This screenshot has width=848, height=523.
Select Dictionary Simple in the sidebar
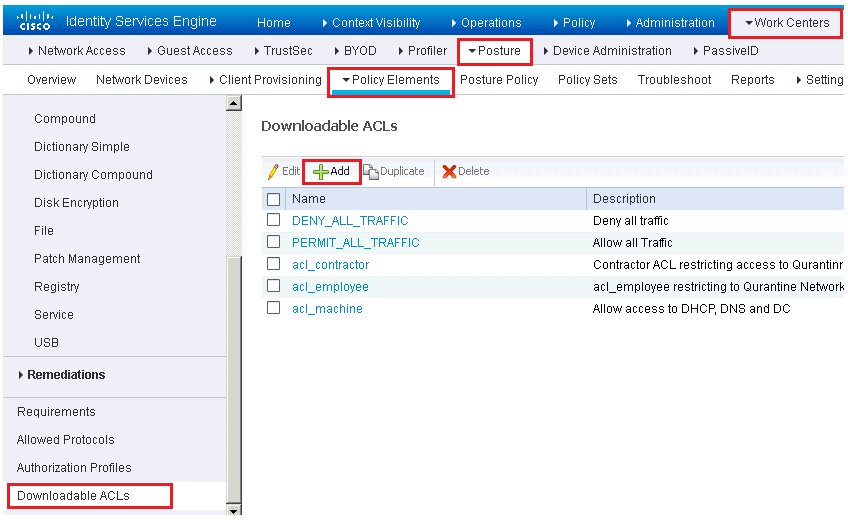coord(82,147)
